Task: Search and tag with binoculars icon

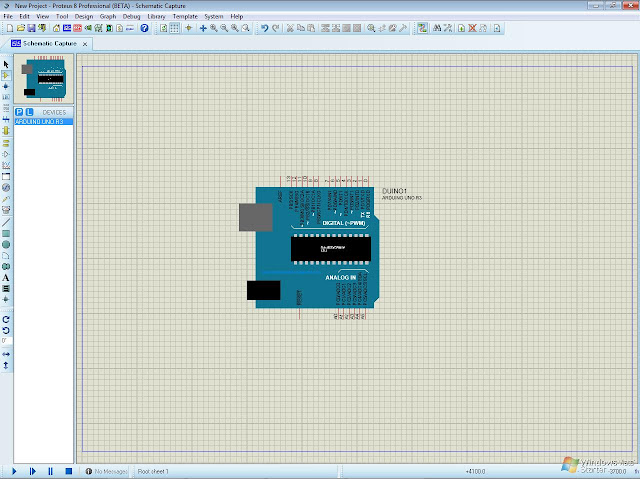Action: click(x=437, y=28)
